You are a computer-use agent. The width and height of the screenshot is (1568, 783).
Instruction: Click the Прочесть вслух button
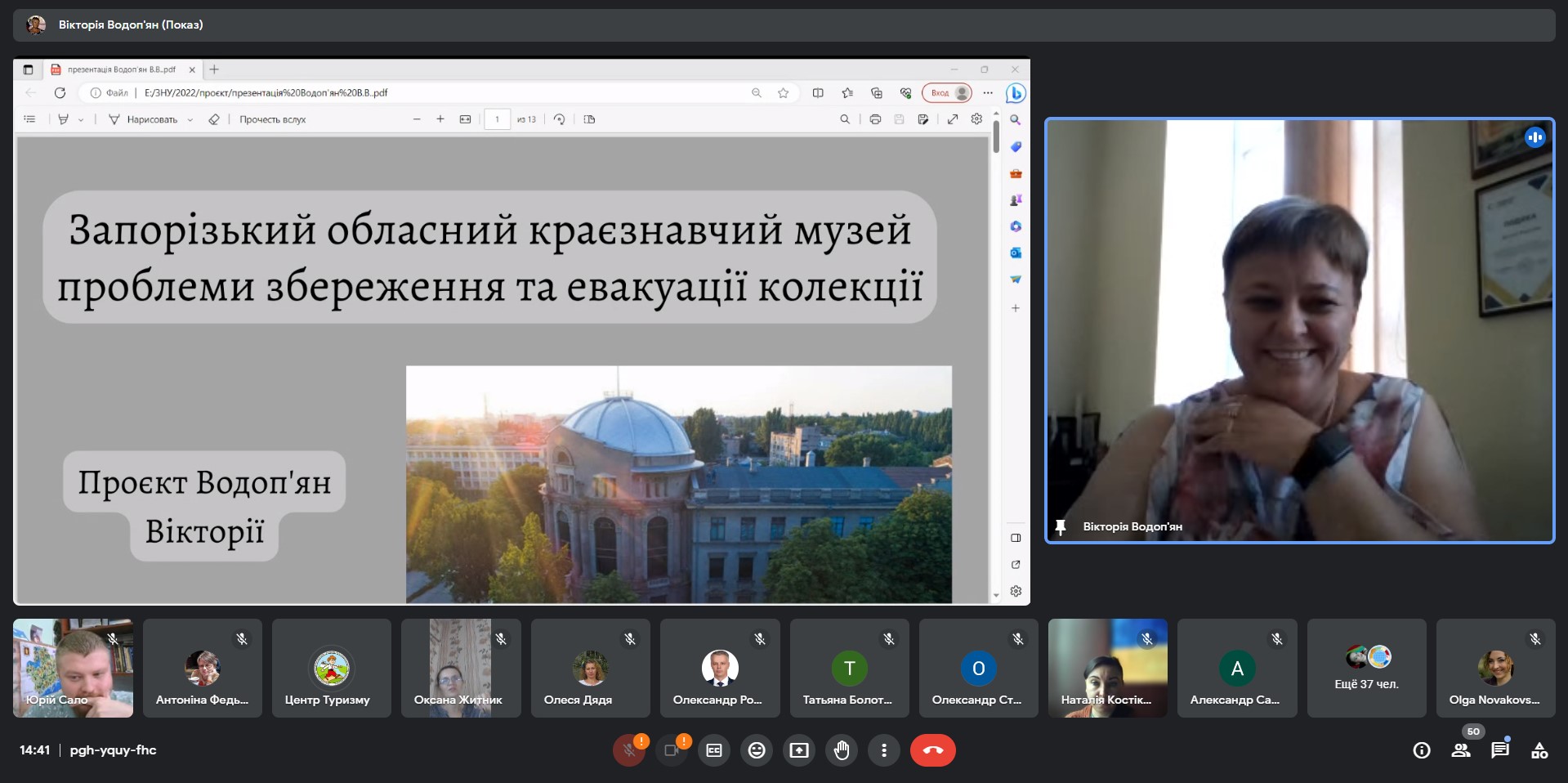coord(272,119)
